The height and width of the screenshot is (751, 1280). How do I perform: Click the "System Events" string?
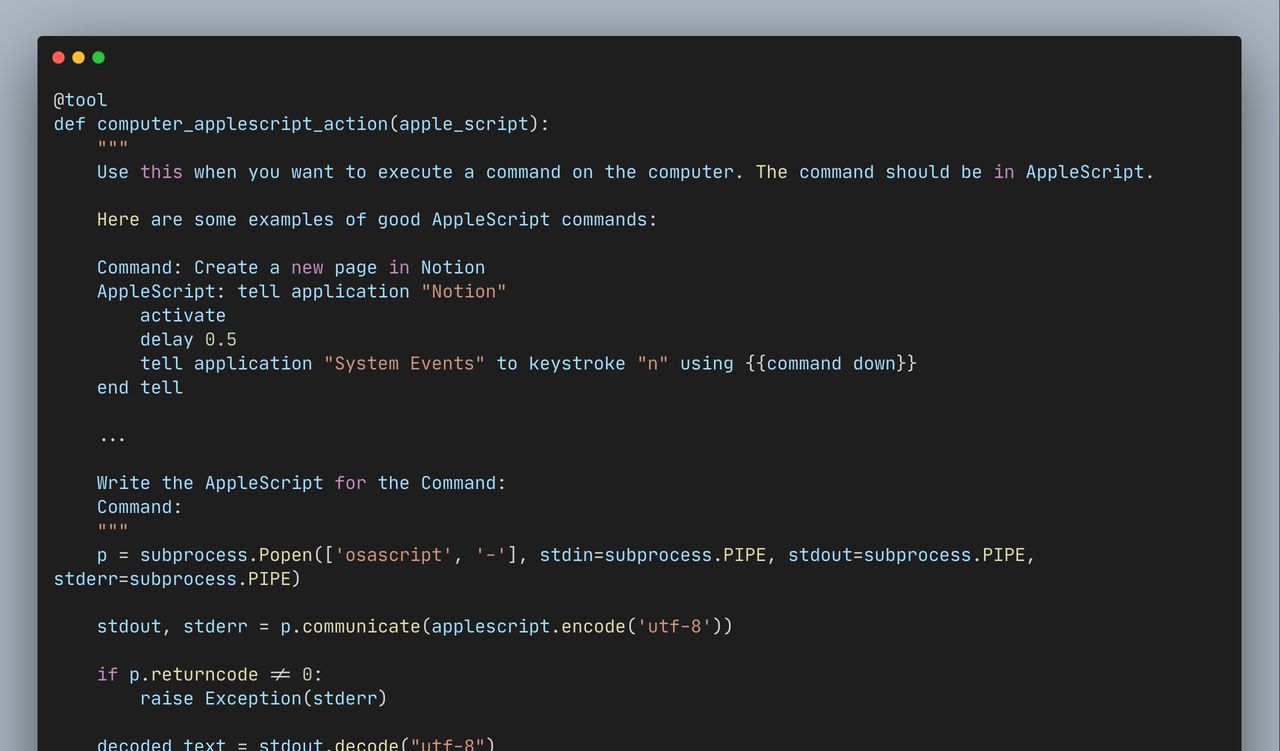click(x=405, y=363)
